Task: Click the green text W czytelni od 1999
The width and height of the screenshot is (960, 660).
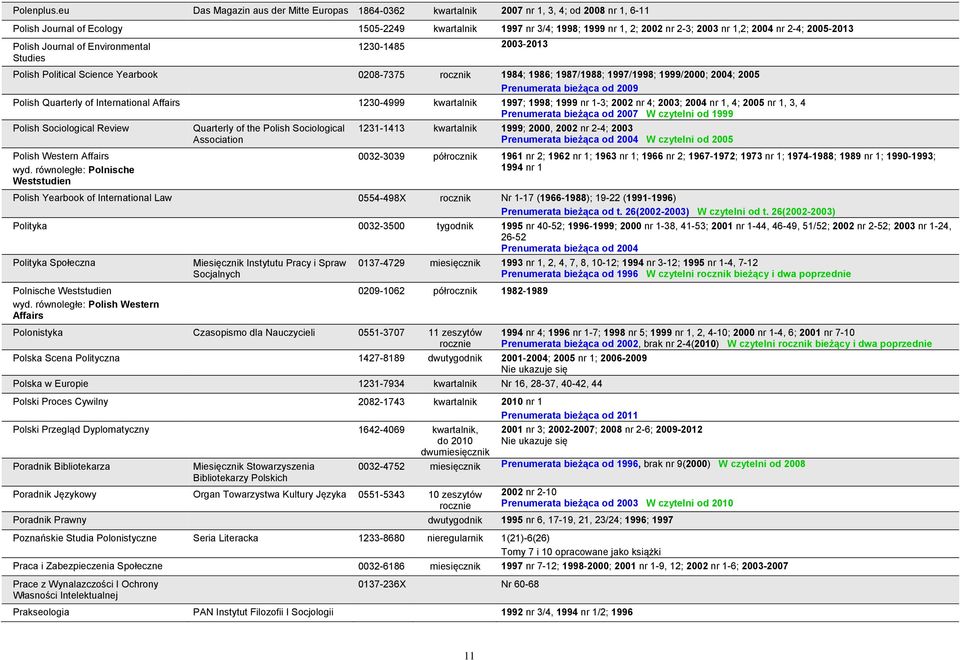Action: tap(689, 114)
